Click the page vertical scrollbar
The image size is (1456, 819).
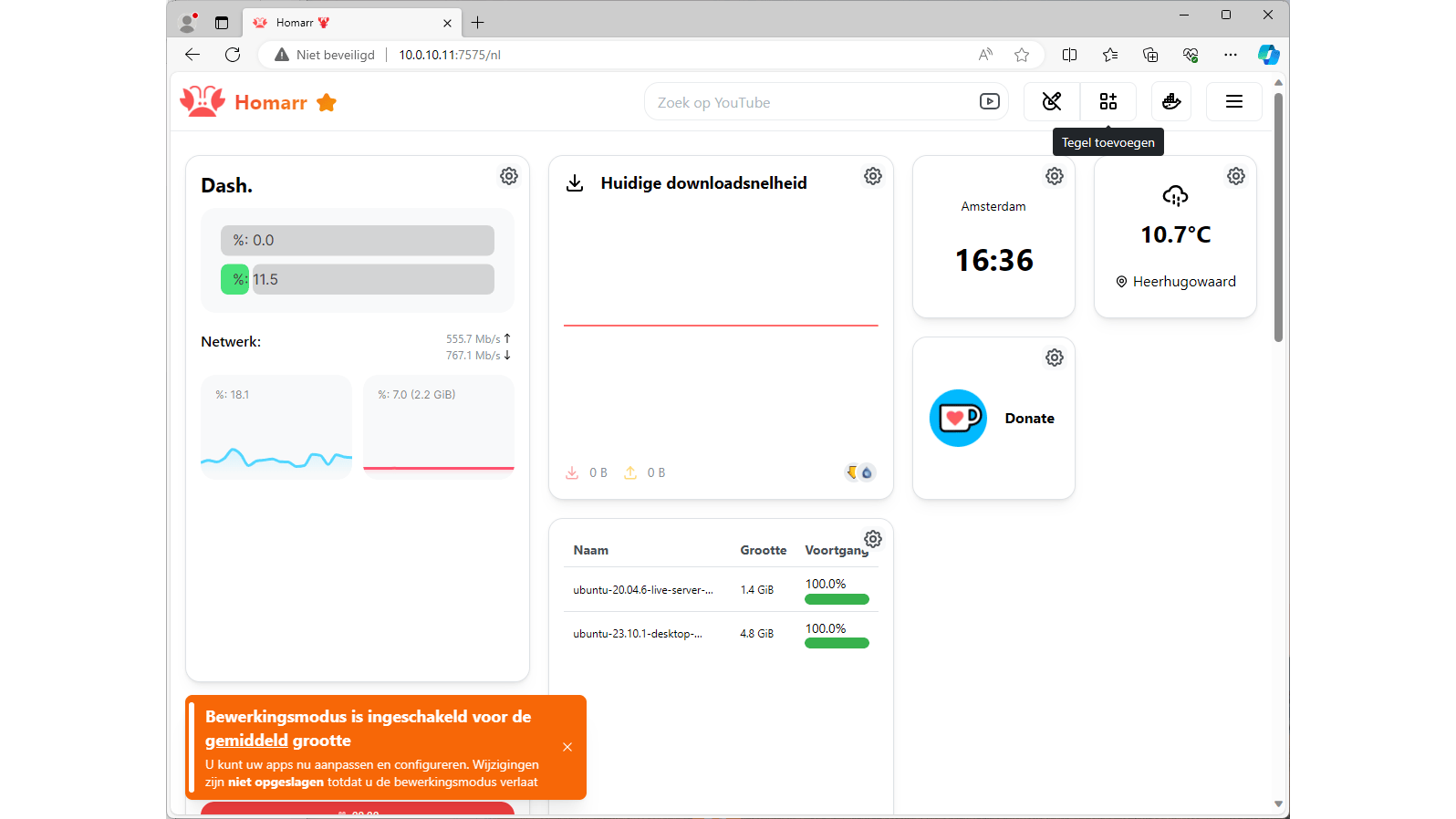pyautogui.click(x=1278, y=219)
